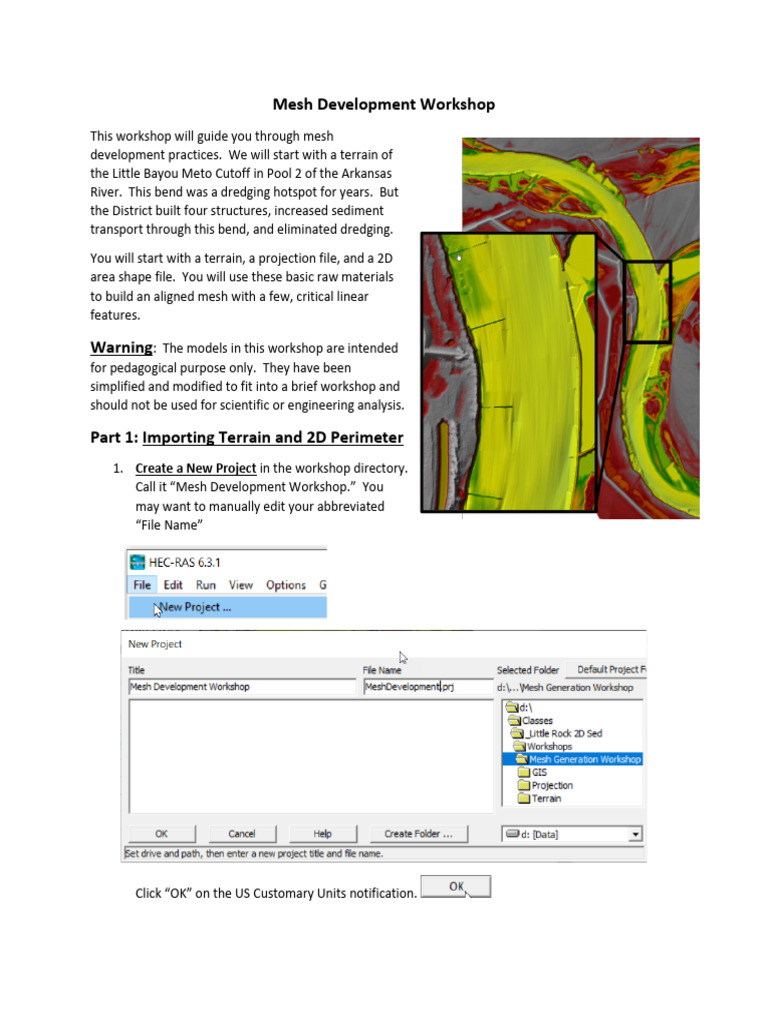Screen dimensions: 768x1024
Task: Select the _Little Rock 2D Sed folder
Action: point(557,733)
